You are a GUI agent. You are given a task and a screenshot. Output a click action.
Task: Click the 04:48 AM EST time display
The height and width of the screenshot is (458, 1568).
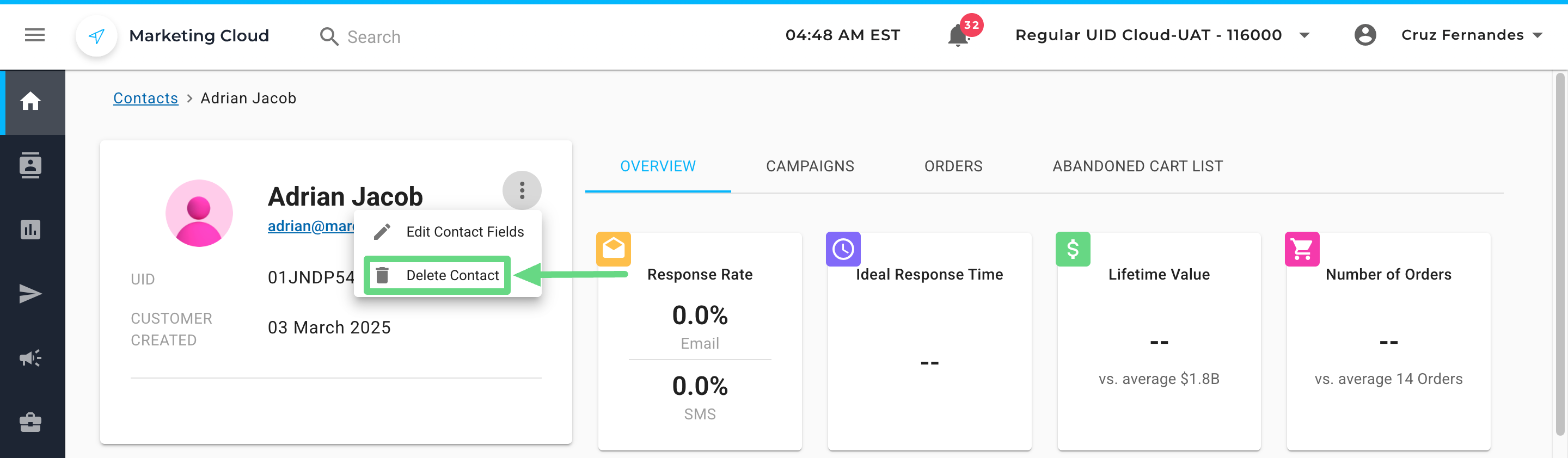(x=842, y=35)
